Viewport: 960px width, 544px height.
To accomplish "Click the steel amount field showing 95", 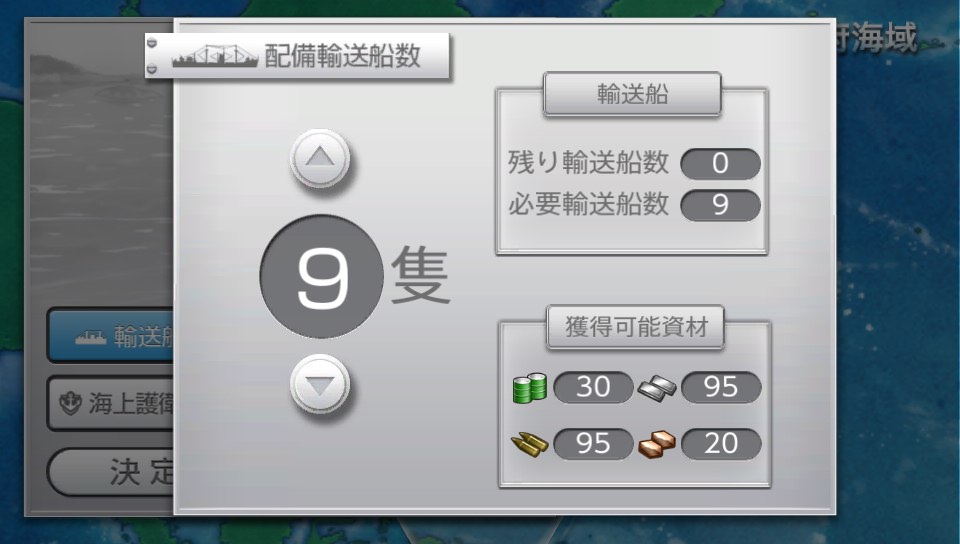I will coord(721,387).
